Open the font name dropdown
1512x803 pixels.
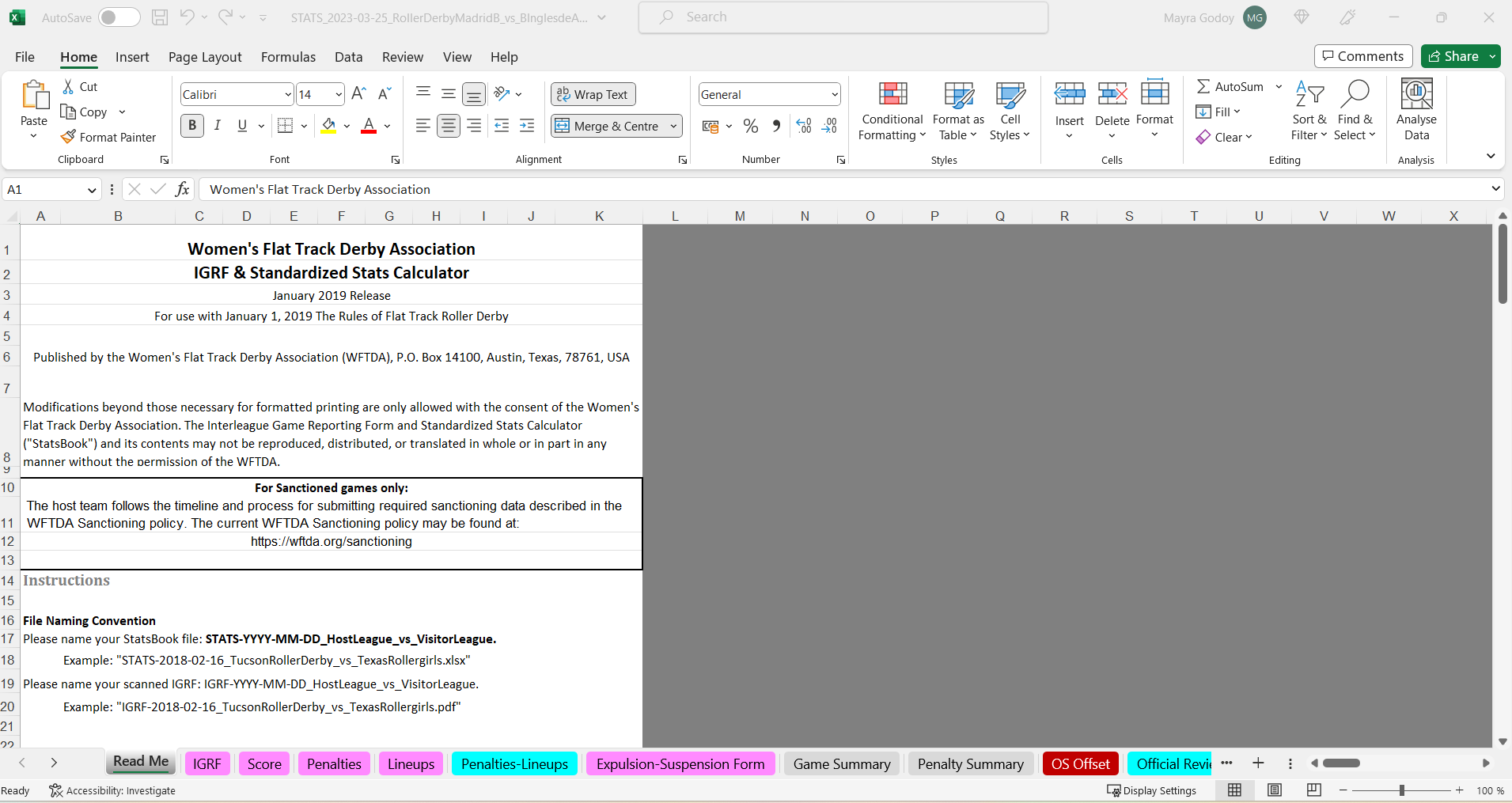(288, 95)
